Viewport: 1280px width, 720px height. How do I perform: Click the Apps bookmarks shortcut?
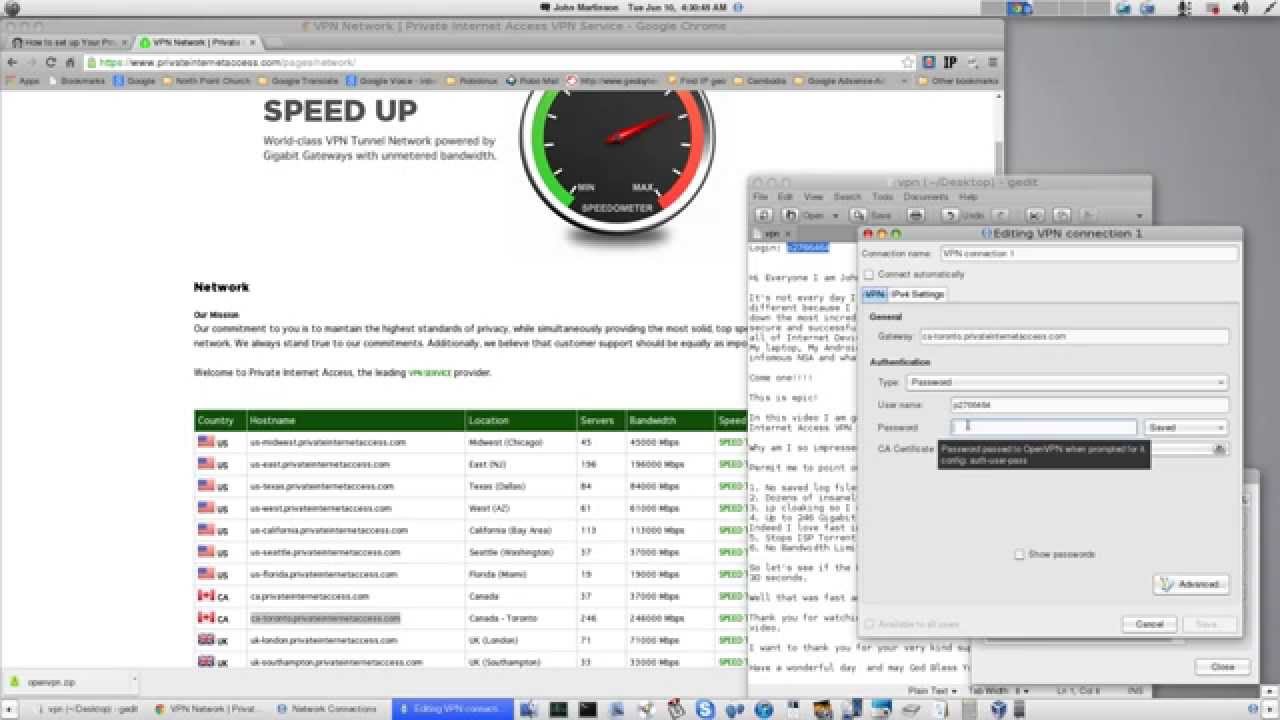click(x=23, y=81)
